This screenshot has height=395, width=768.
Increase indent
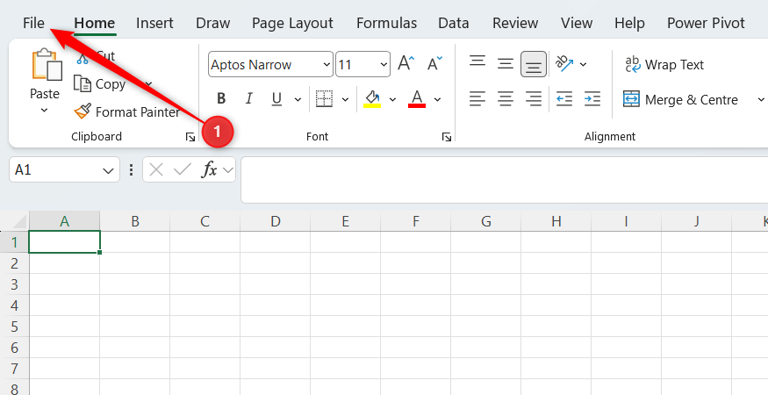pyautogui.click(x=592, y=99)
